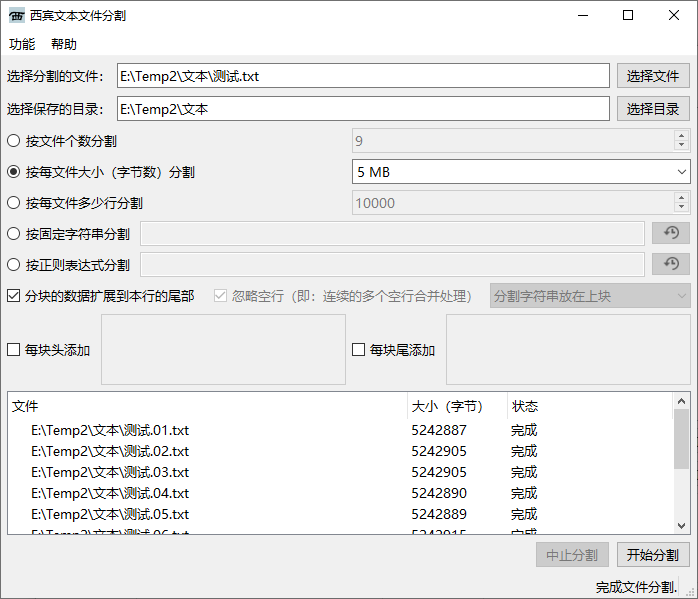Click the line count field showing 10000

(x=513, y=203)
